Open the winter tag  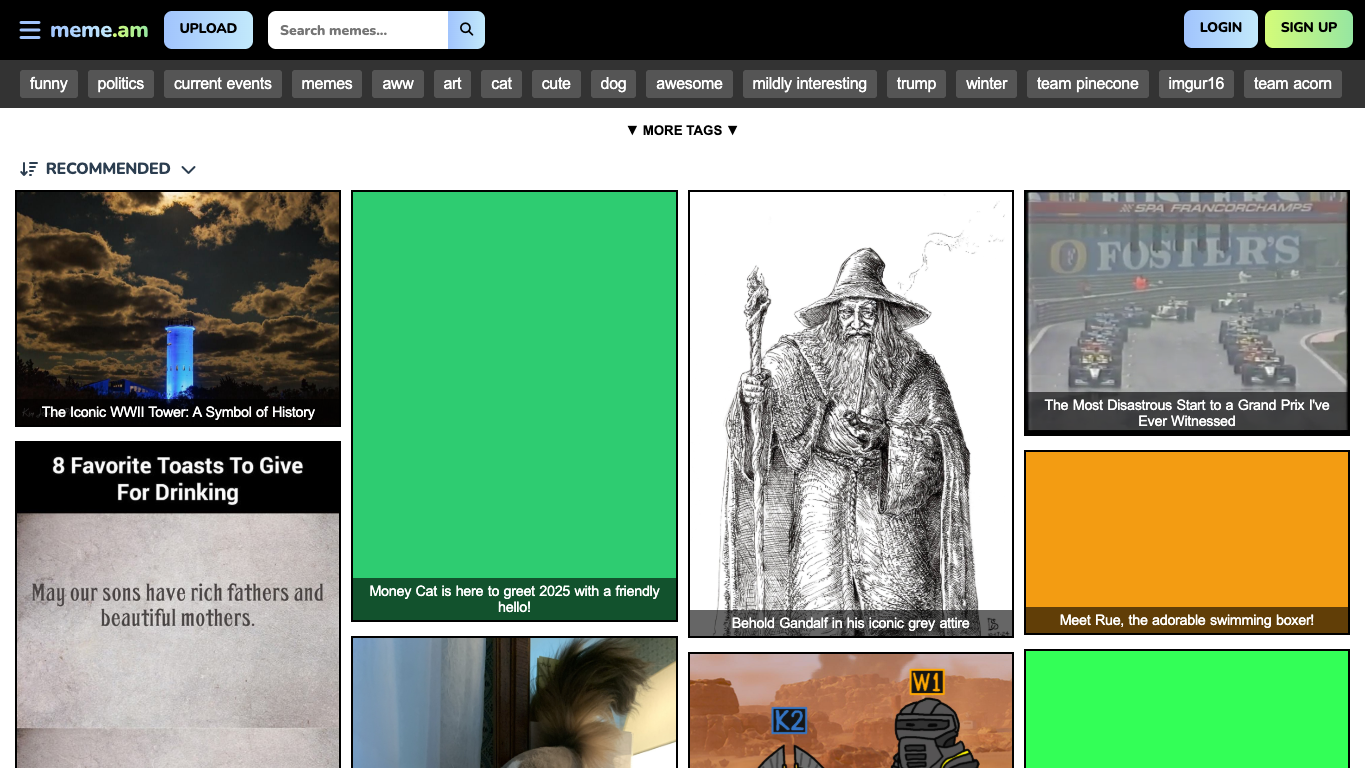[987, 84]
